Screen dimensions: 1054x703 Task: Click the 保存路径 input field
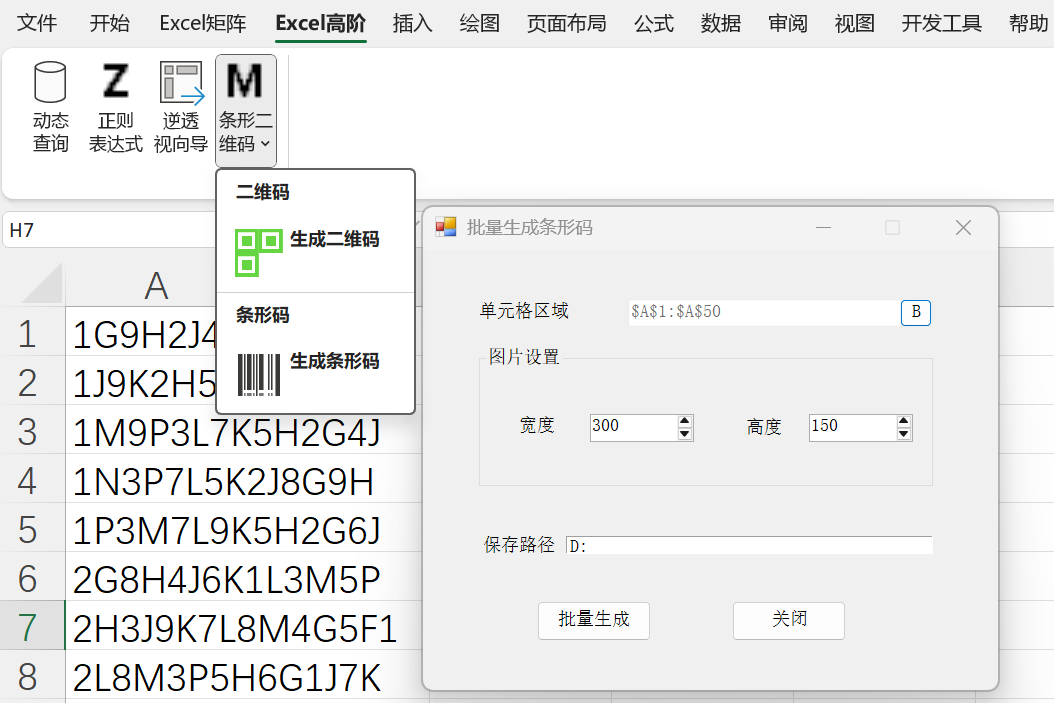click(749, 545)
